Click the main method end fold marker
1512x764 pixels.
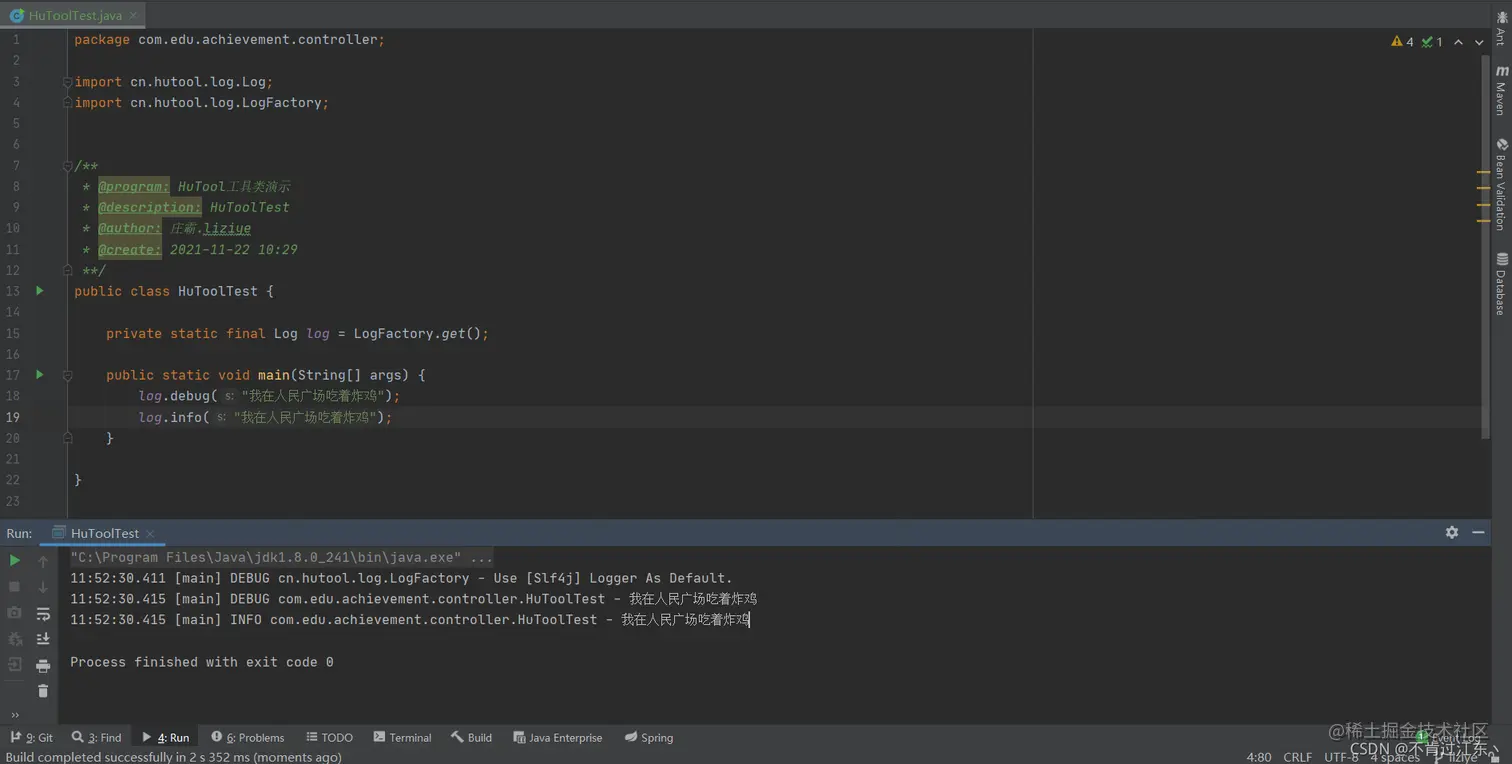pos(67,438)
